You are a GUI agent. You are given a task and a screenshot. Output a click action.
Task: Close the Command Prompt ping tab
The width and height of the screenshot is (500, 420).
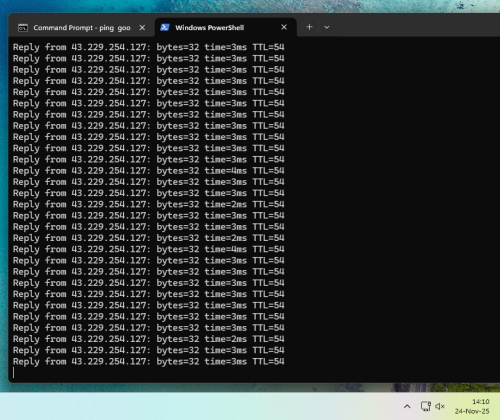pyautogui.click(x=142, y=28)
